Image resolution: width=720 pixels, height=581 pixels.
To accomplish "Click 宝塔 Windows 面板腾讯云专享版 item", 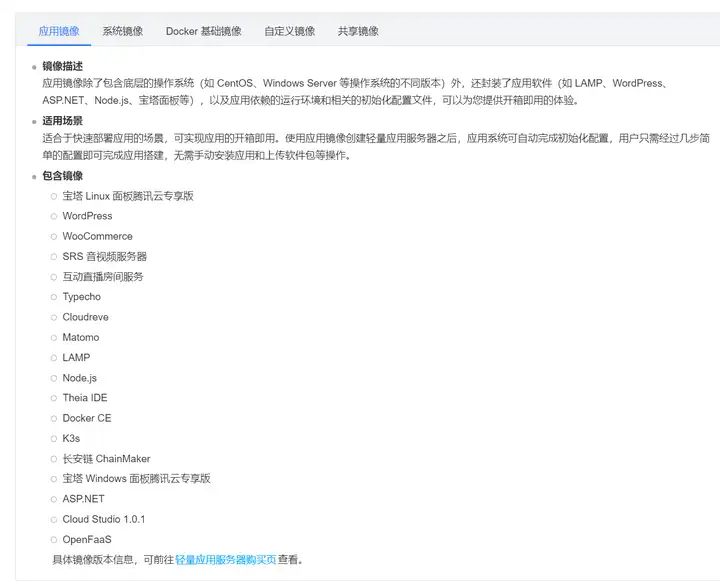I will (136, 479).
